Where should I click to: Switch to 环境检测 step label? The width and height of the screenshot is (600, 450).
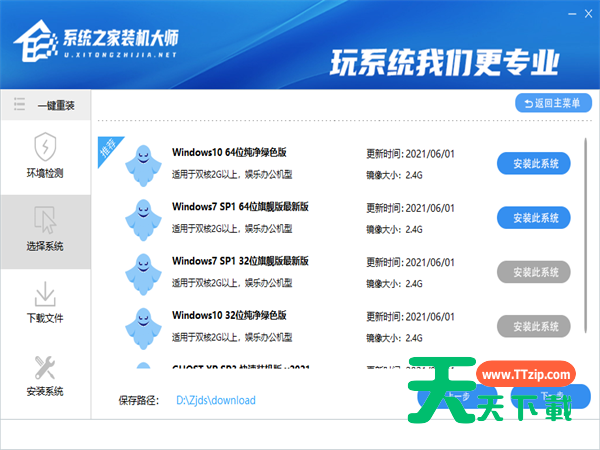(x=45, y=173)
